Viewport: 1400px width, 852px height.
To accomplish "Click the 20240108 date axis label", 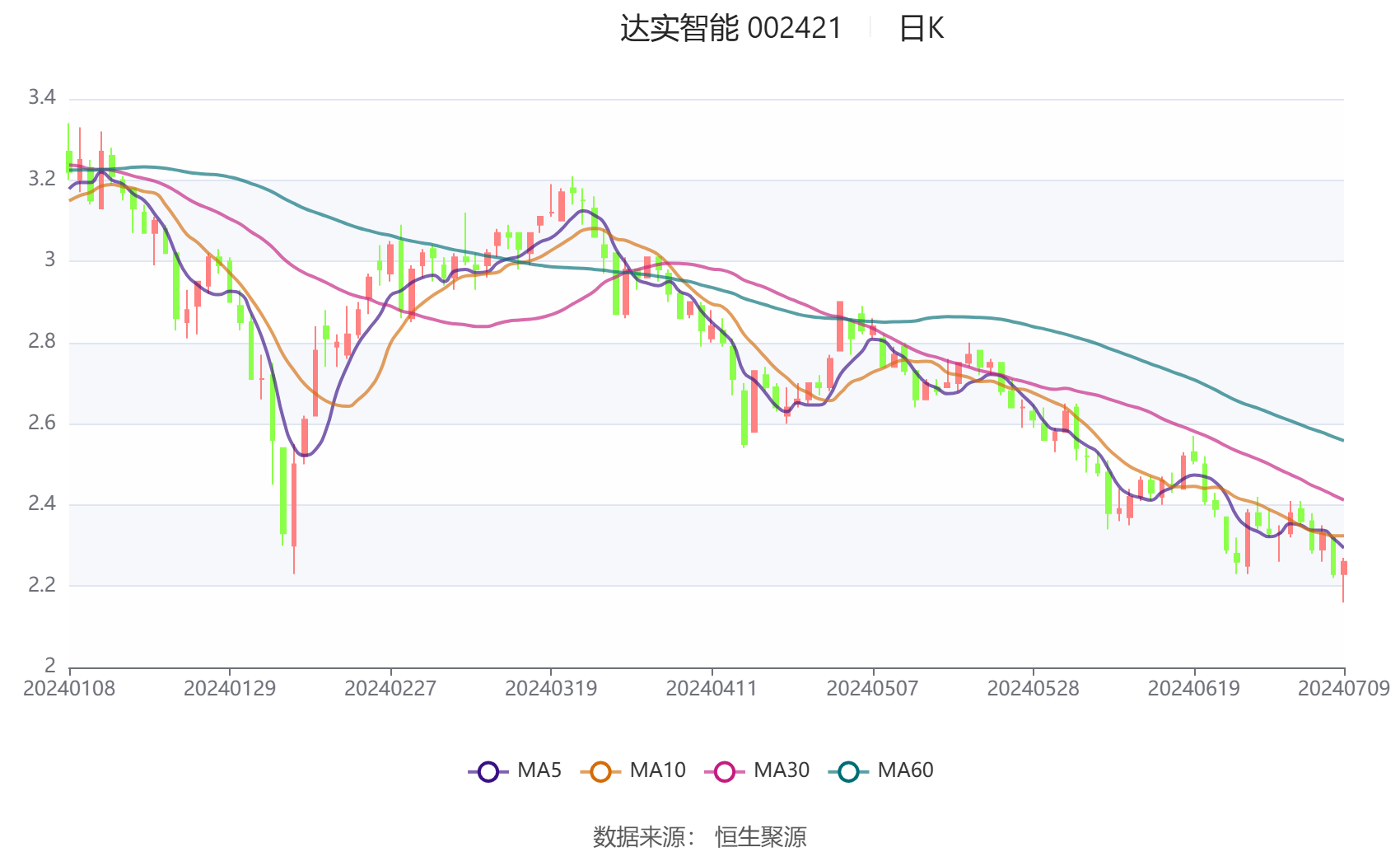I will (x=69, y=689).
